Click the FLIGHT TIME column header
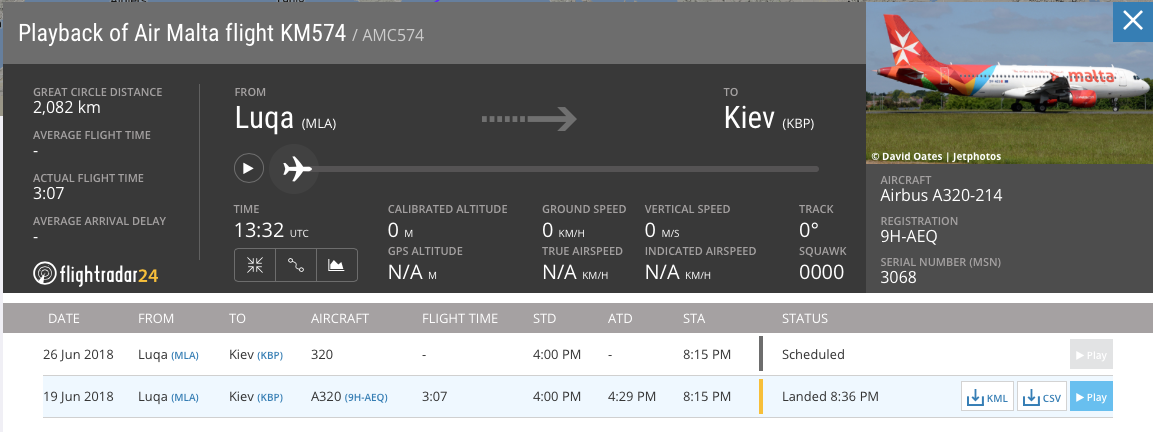The width and height of the screenshot is (1153, 432). [x=460, y=319]
